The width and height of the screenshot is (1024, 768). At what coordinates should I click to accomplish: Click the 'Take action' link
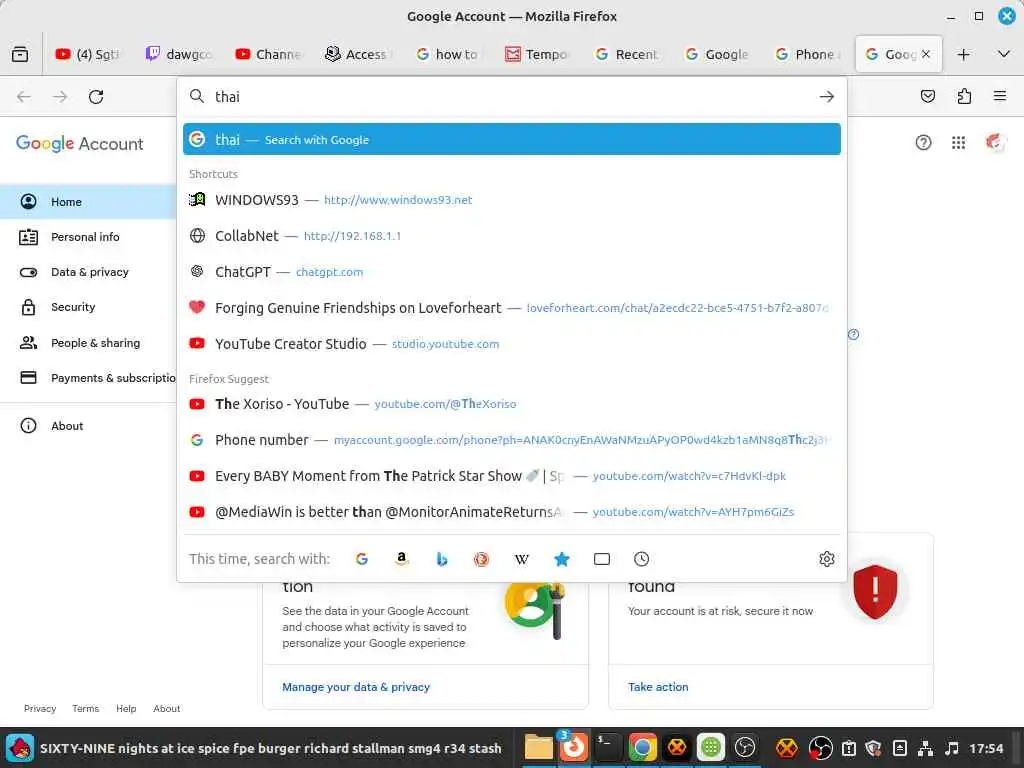point(658,687)
